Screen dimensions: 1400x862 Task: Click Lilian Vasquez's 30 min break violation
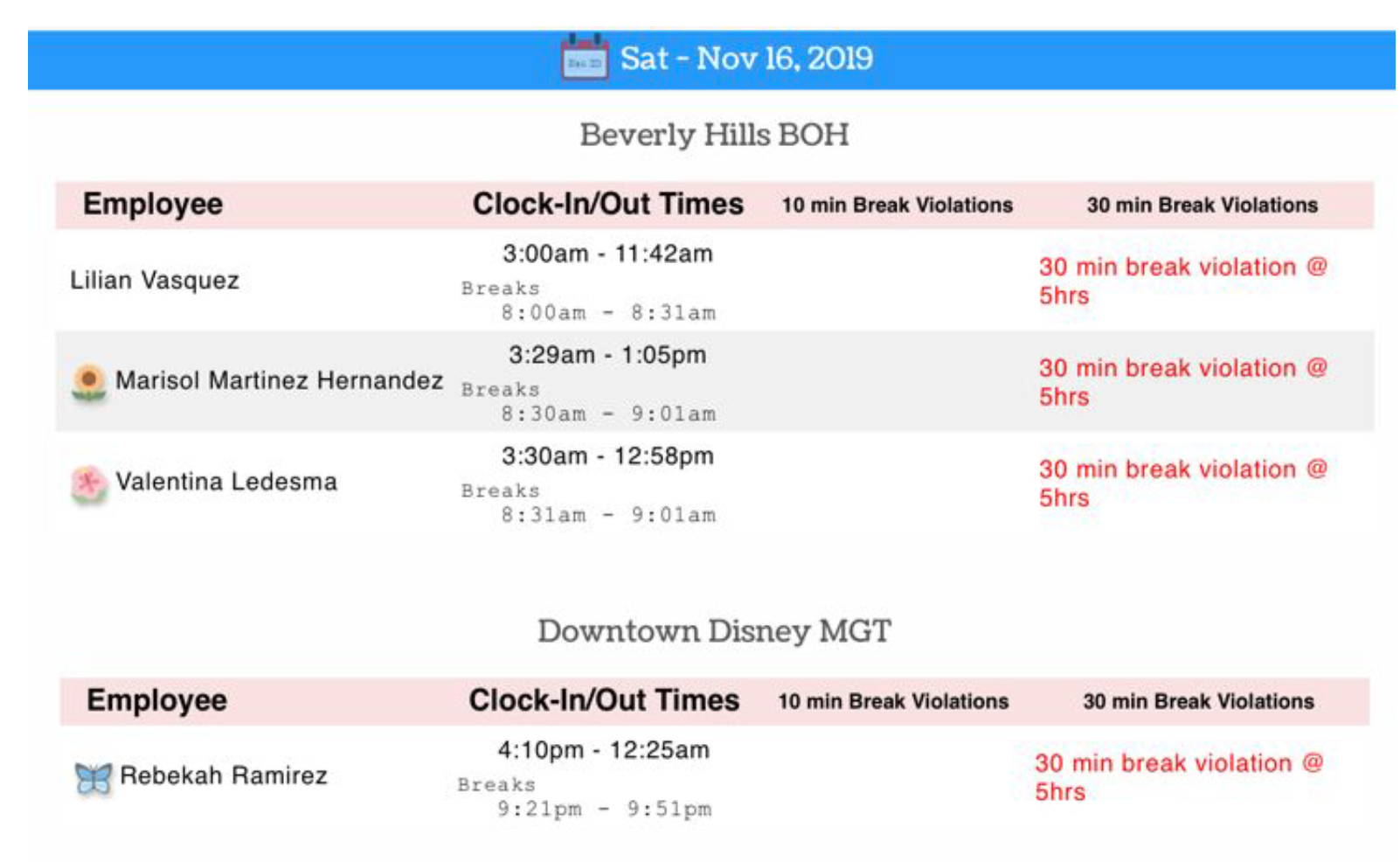coord(1182,281)
